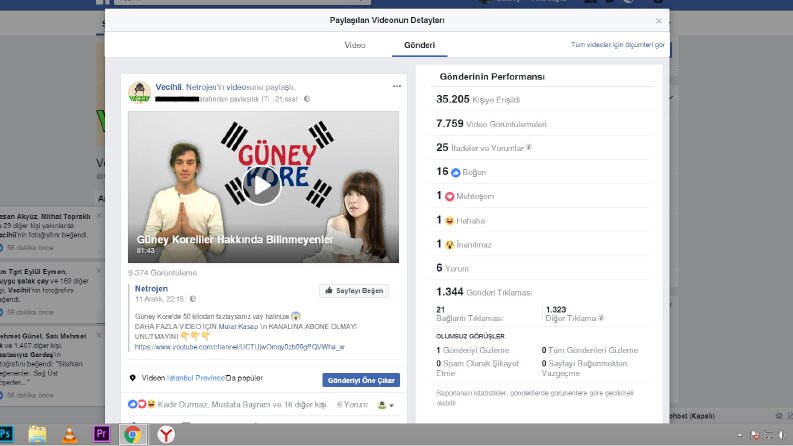Click the Vecihi page profile picture

[x=139, y=93]
